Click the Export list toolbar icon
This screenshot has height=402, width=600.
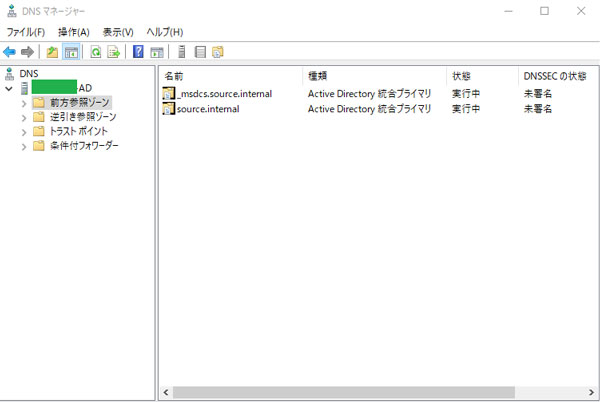(x=114, y=52)
